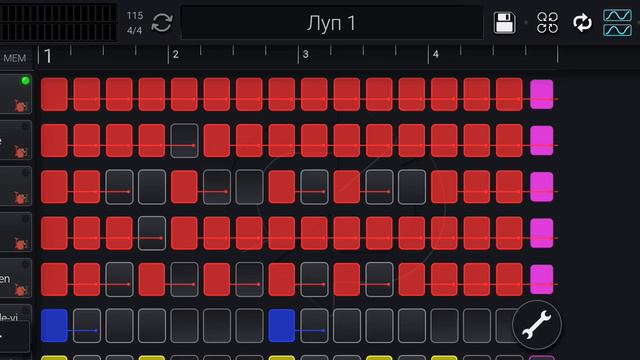The image size is (640, 360).
Task: Disable the sixth red step in 'en' row
Action: tap(217, 280)
